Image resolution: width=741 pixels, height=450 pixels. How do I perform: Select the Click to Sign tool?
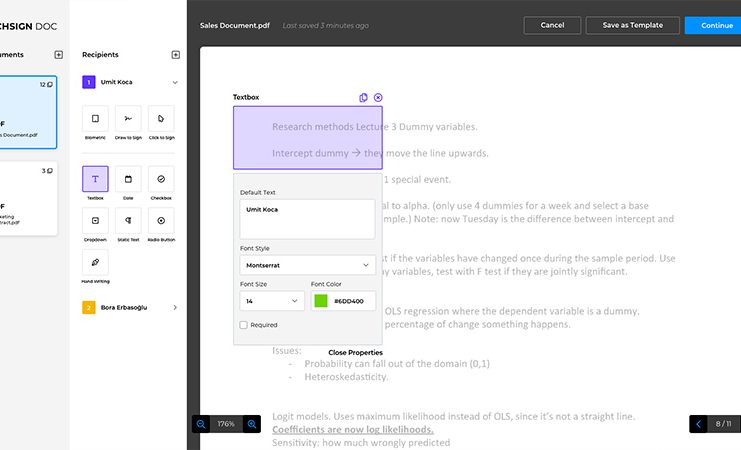tap(161, 119)
